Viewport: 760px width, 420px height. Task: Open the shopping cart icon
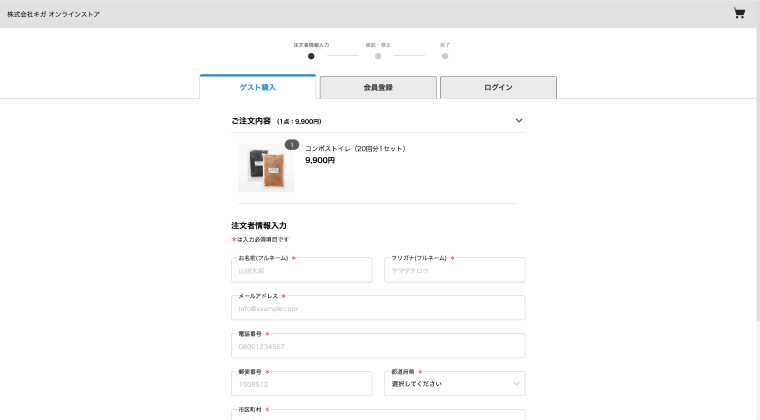click(x=739, y=14)
